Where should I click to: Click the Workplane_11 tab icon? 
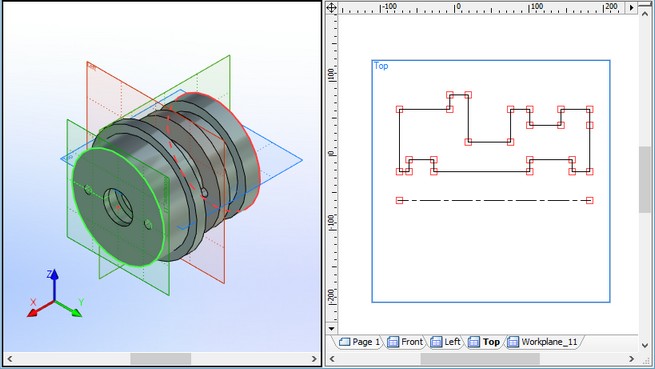513,342
